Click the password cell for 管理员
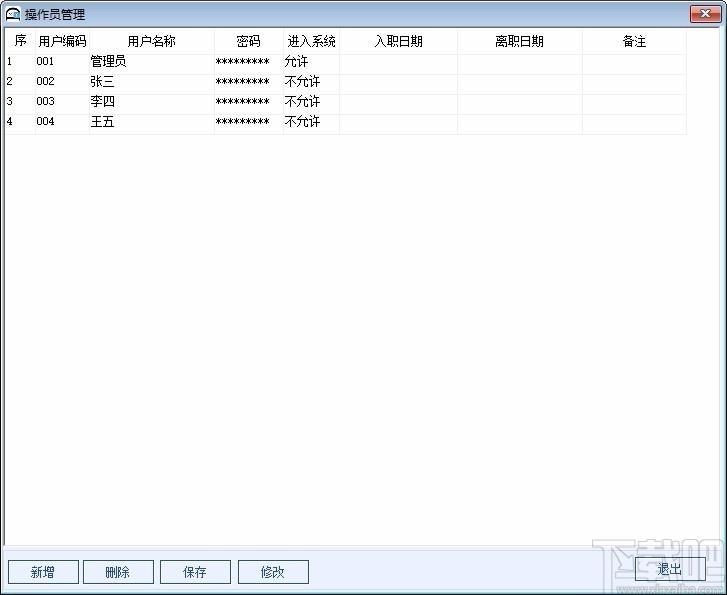 249,64
